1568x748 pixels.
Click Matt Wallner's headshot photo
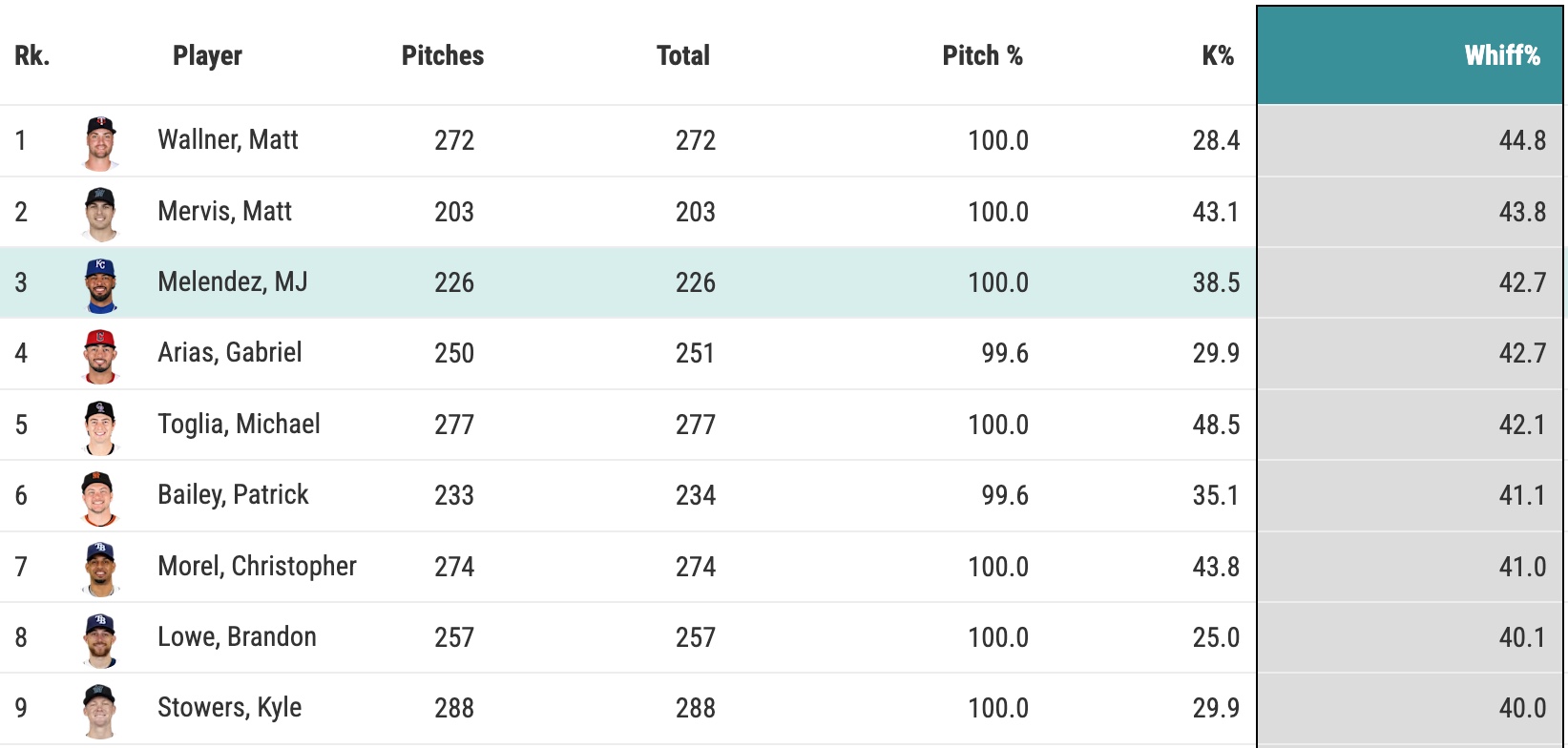click(x=100, y=142)
